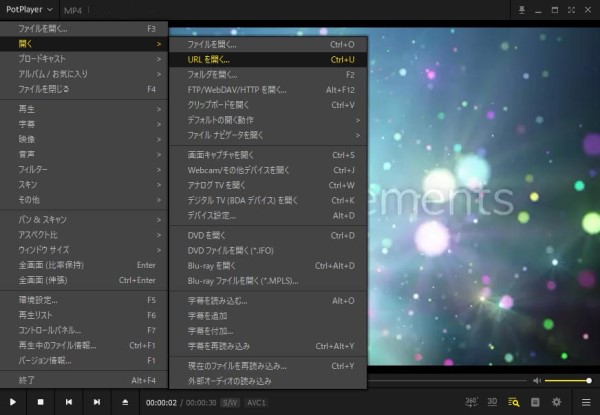Mute using the speaker icon
The width and height of the screenshot is (600, 415).
click(537, 381)
